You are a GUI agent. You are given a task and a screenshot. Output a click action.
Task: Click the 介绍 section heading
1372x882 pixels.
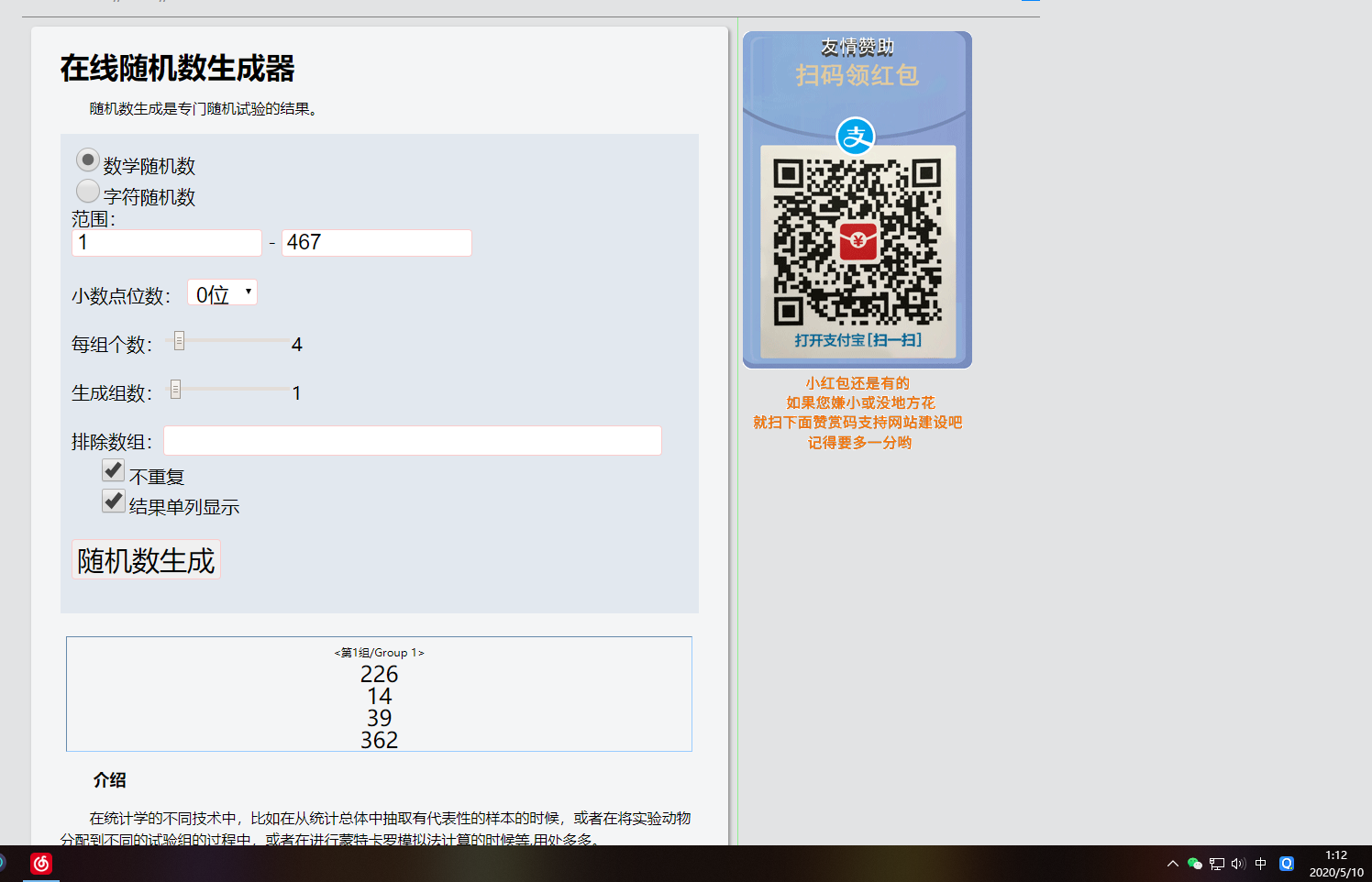click(109, 780)
